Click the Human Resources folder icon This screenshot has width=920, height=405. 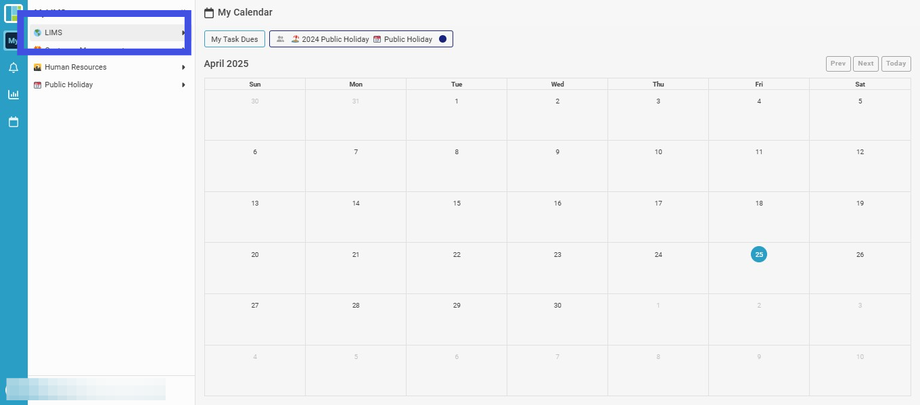click(38, 68)
